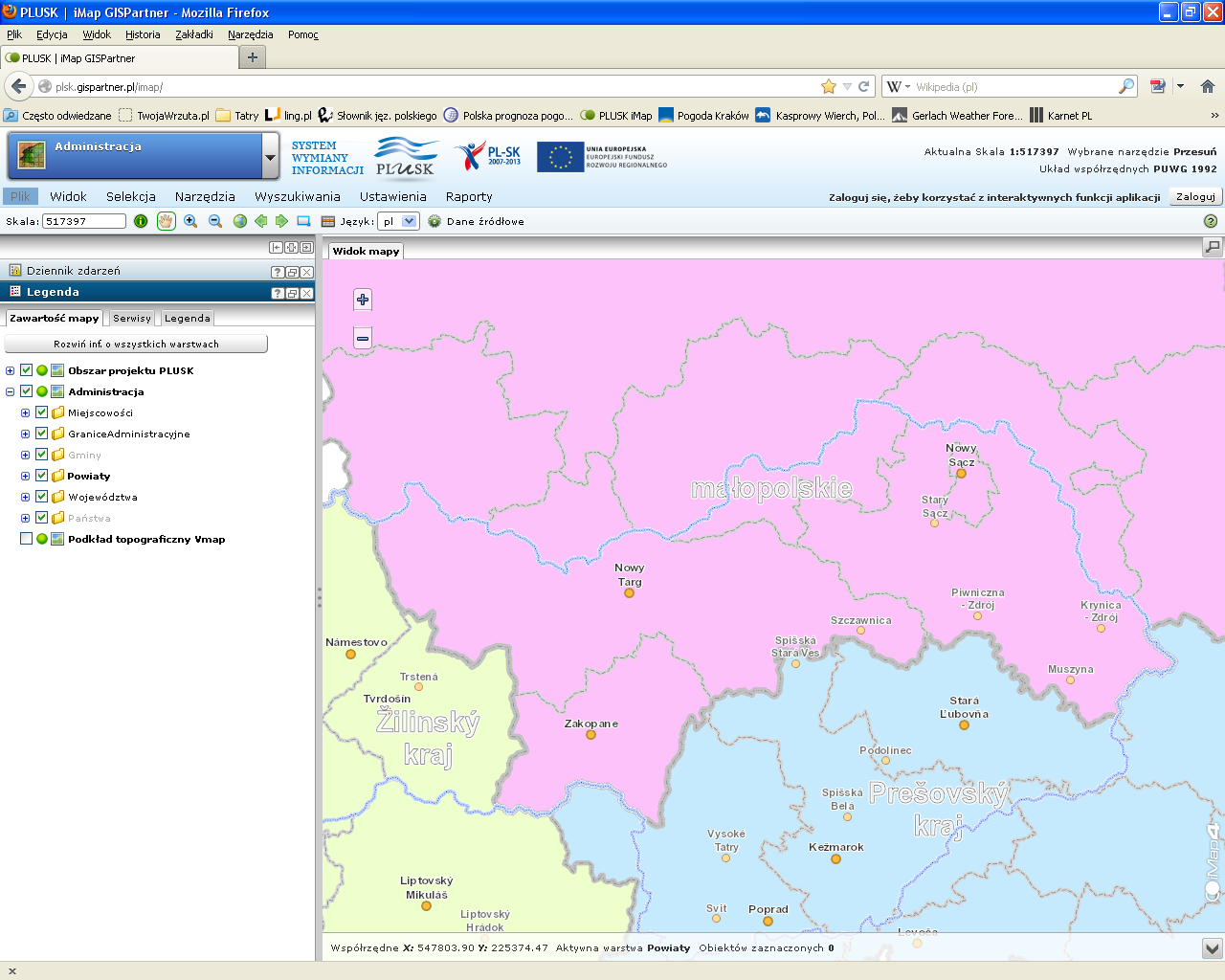Open Pogoda Kraków bookmark
1225x980 pixels.
[x=703, y=115]
